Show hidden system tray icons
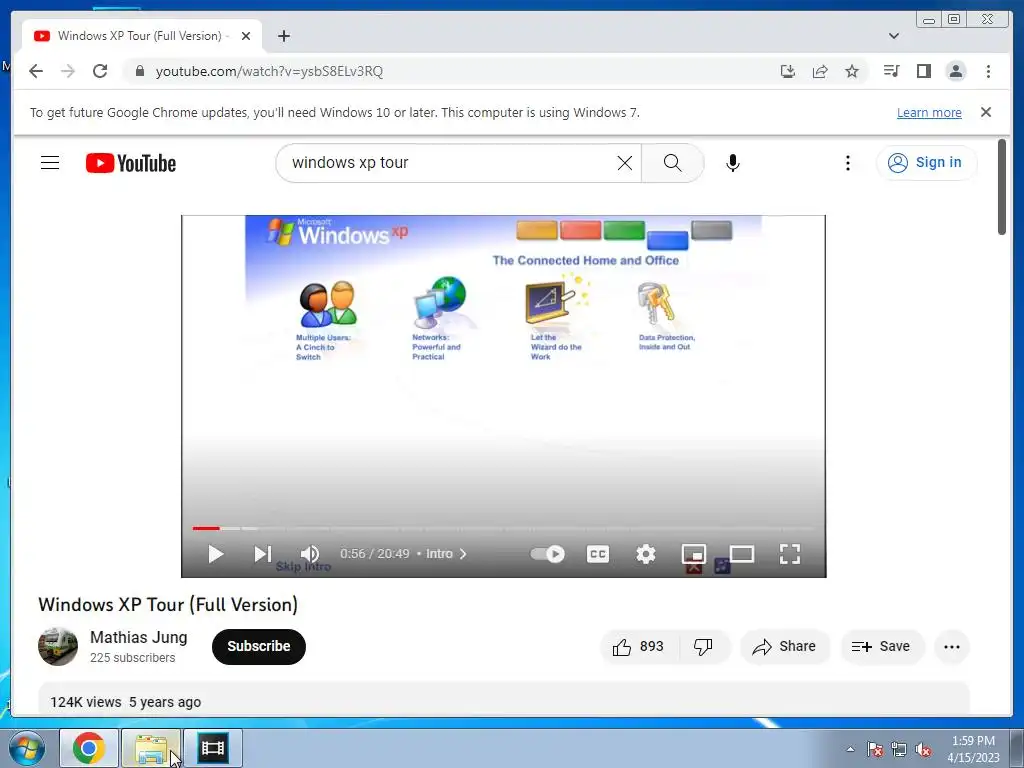 [850, 749]
